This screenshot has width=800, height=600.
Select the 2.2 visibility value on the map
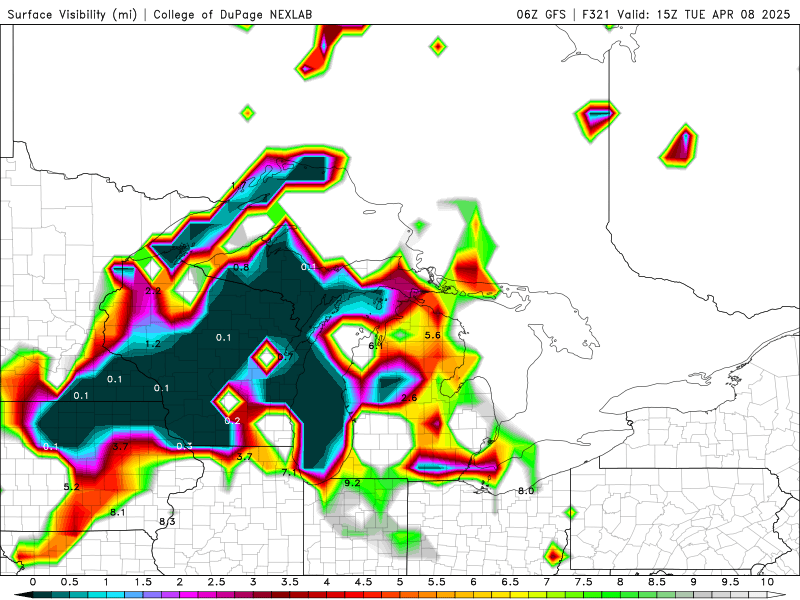point(153,291)
